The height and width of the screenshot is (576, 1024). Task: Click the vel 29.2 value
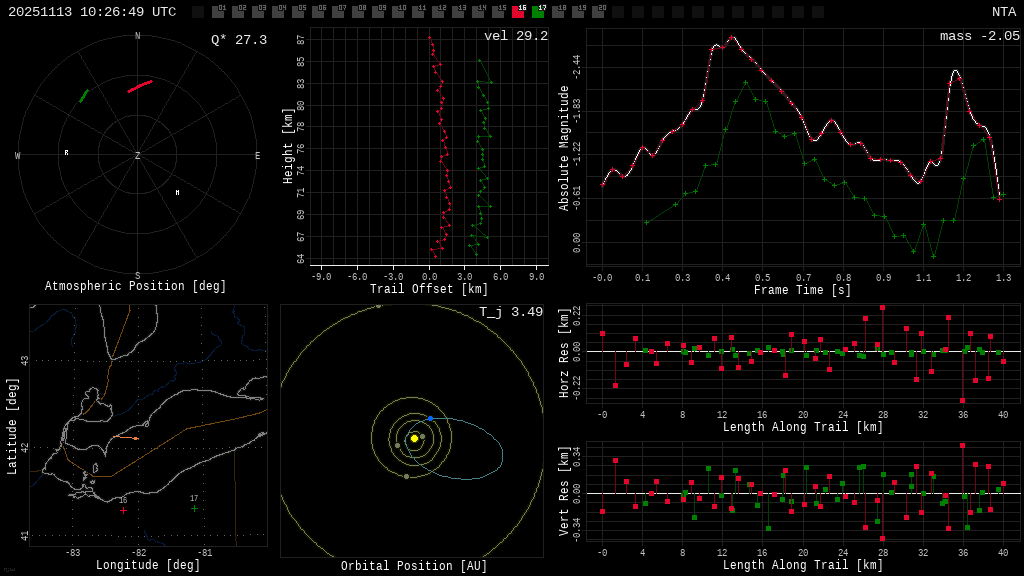(x=516, y=36)
